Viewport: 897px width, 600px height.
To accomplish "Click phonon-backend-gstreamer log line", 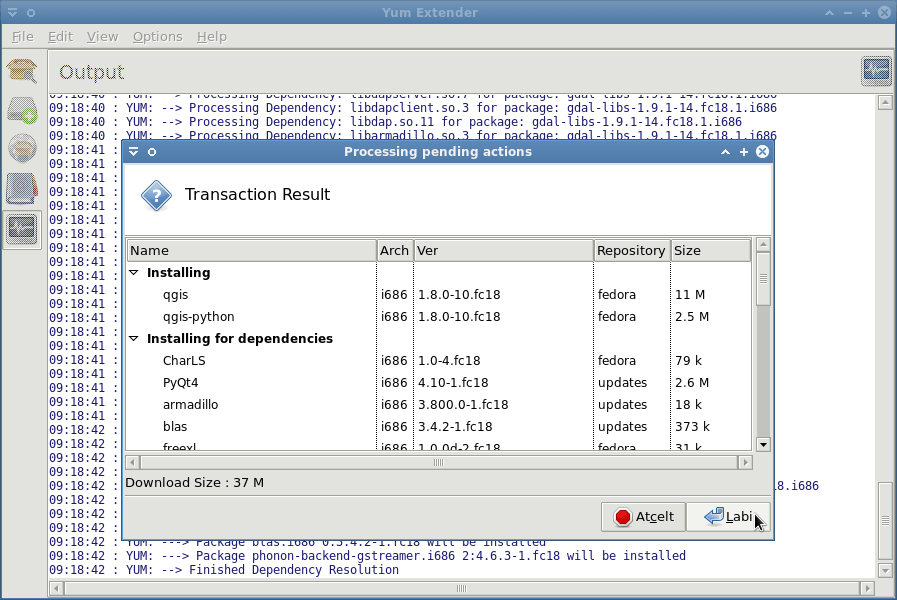I will coord(367,556).
